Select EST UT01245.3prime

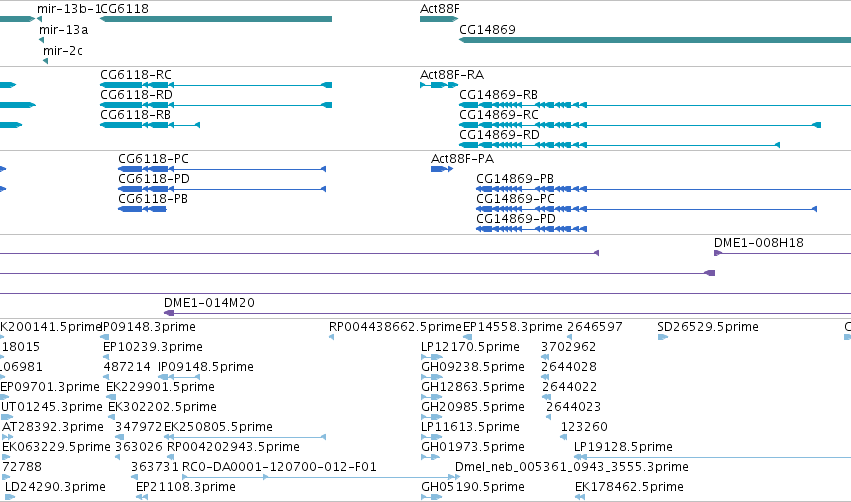click(52, 407)
